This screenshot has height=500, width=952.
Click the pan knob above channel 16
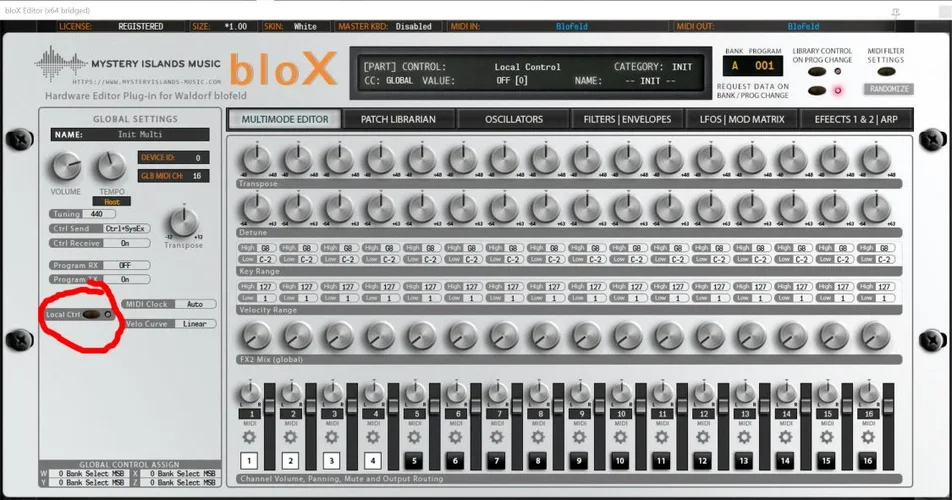(868, 393)
